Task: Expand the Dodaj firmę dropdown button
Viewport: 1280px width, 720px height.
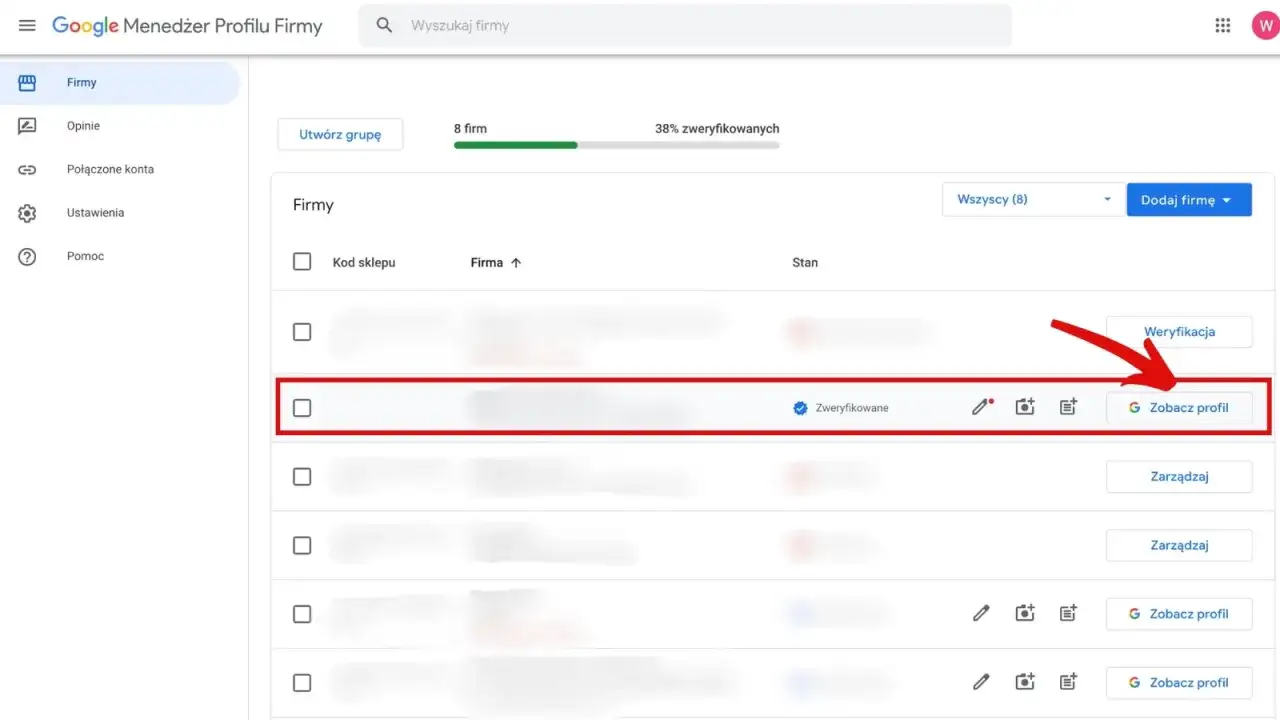Action: [1189, 200]
